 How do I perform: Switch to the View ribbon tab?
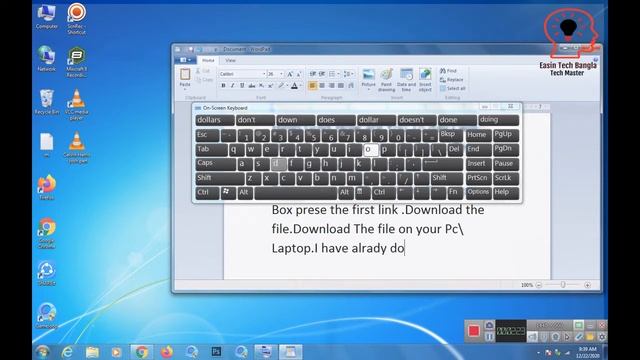pyautogui.click(x=231, y=60)
